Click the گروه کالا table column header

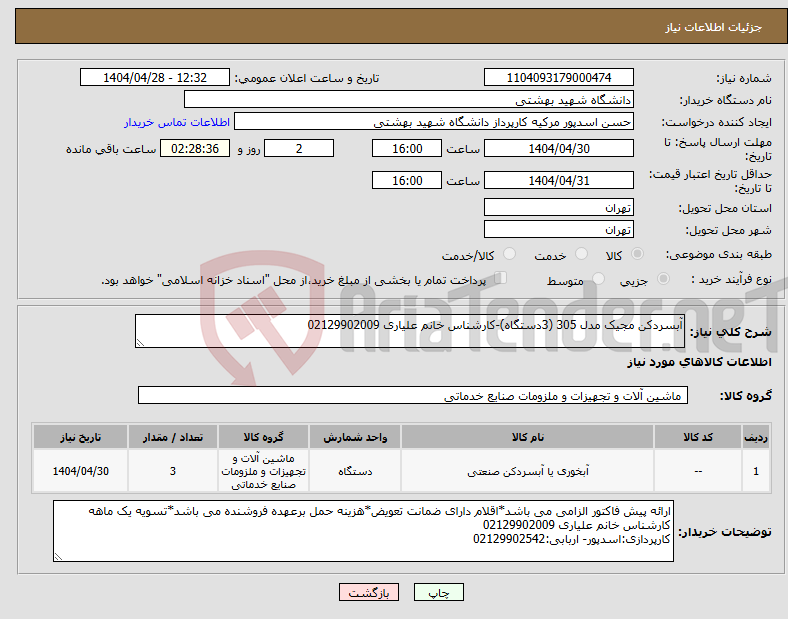coord(264,437)
